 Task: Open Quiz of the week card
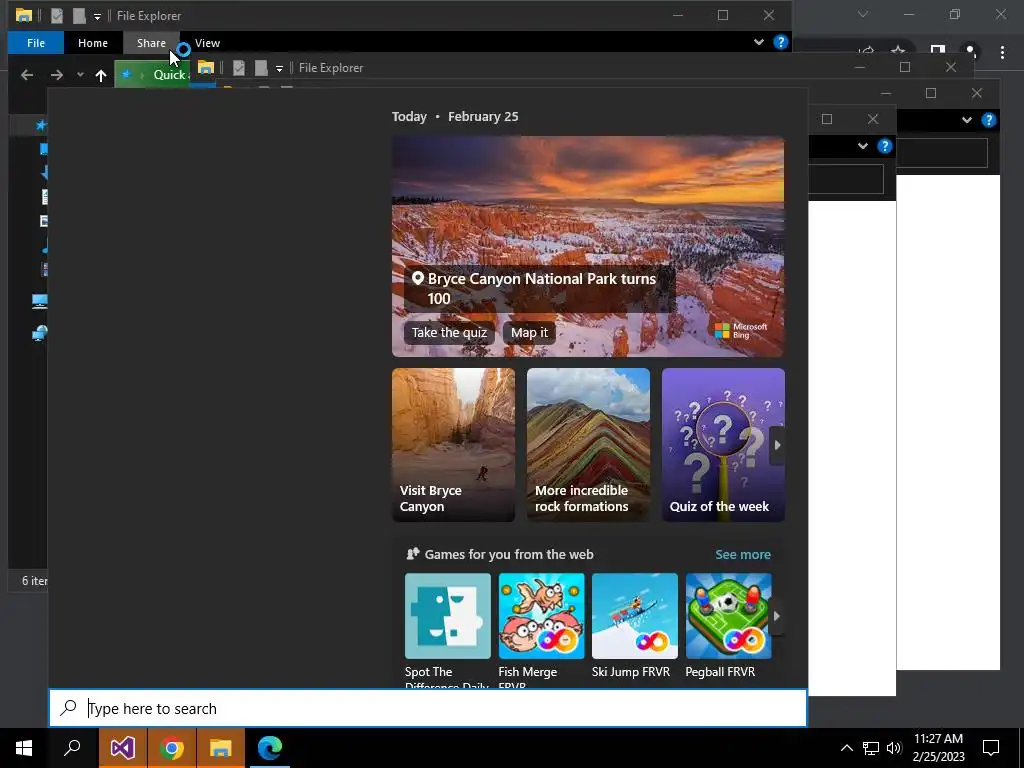[x=723, y=445]
